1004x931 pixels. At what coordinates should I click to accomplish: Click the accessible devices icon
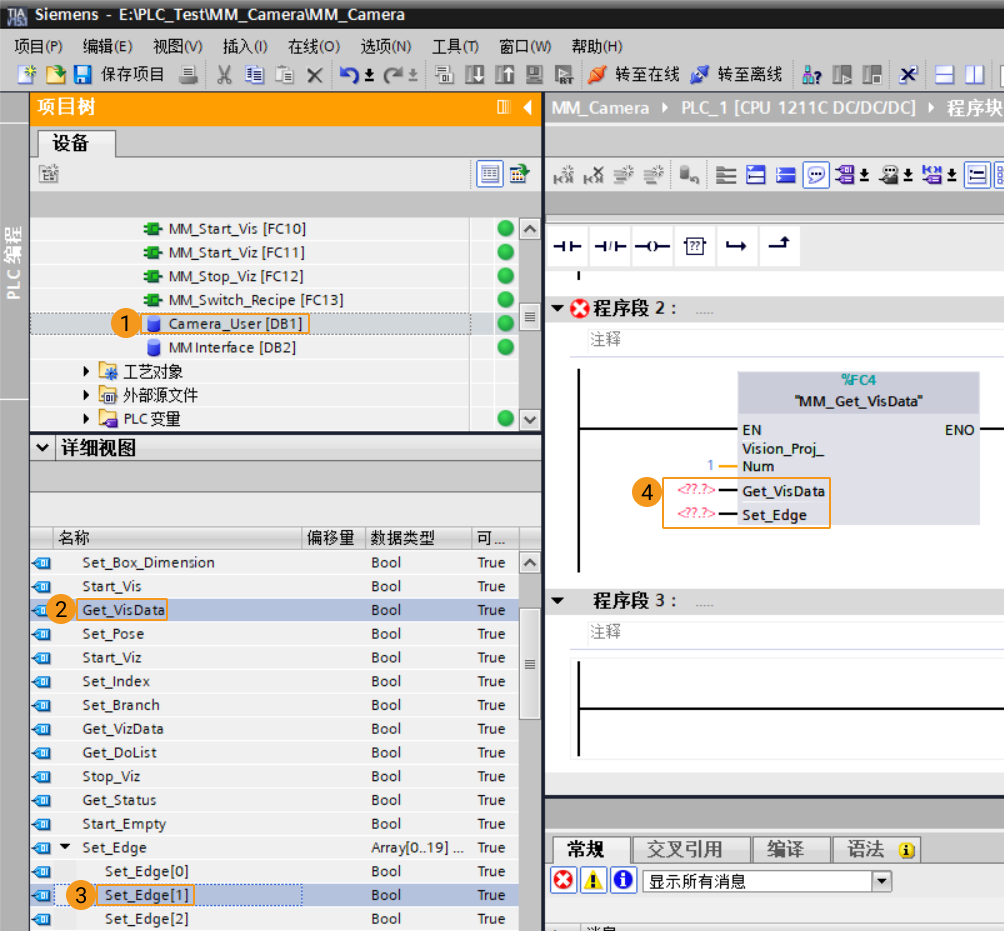[812, 75]
